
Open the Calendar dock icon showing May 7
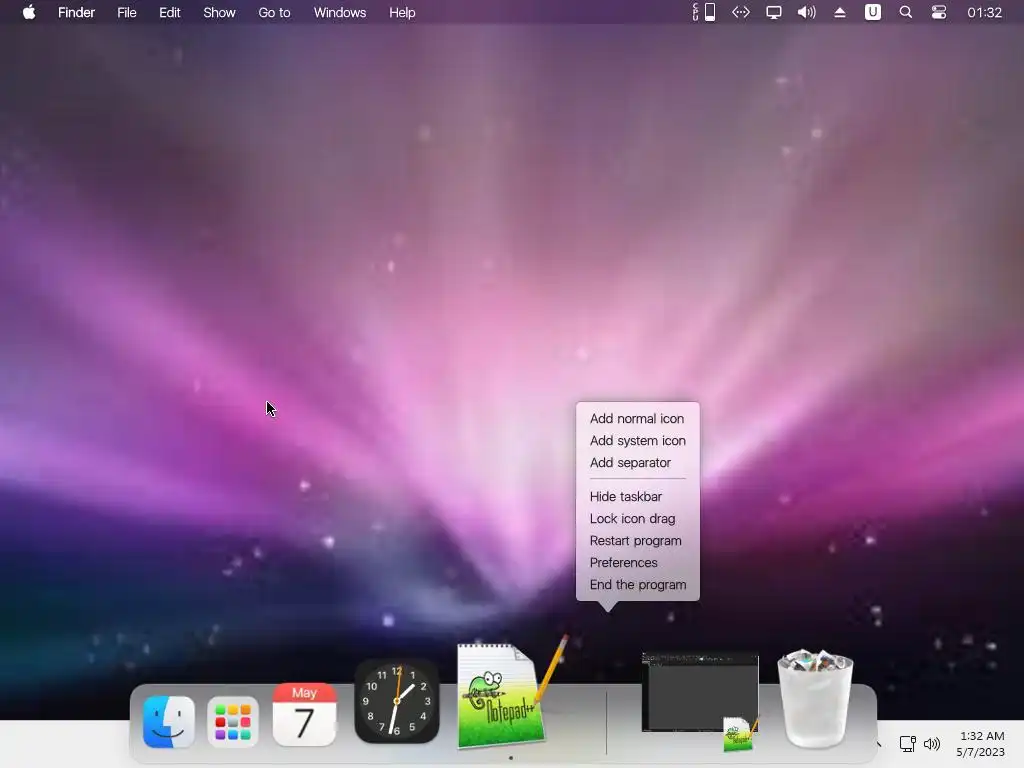click(304, 714)
